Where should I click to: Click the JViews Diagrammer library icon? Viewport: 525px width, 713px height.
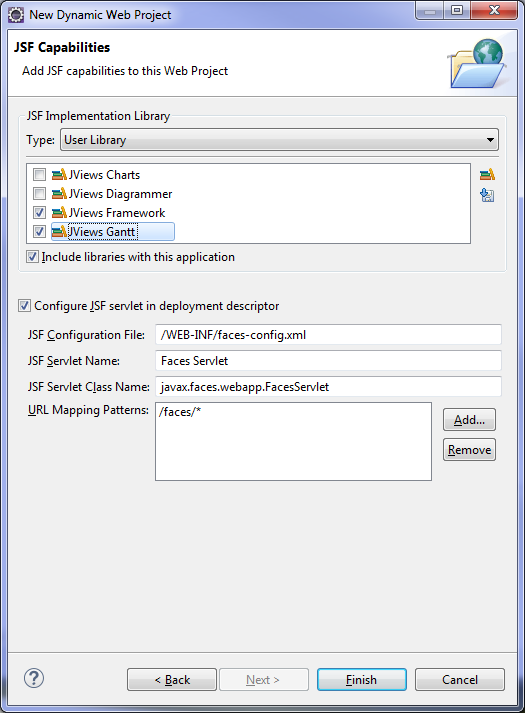tap(59, 194)
